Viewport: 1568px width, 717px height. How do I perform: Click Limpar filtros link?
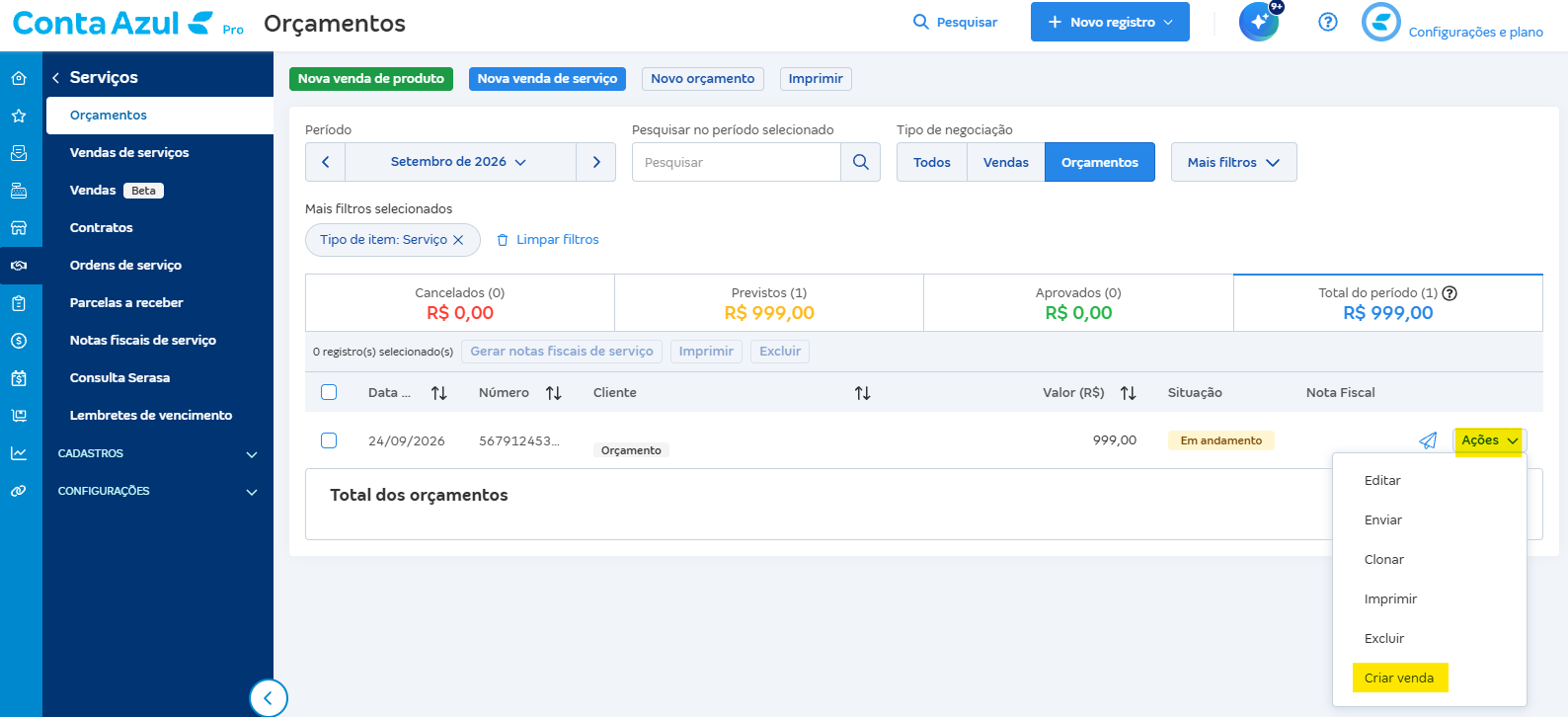548,240
